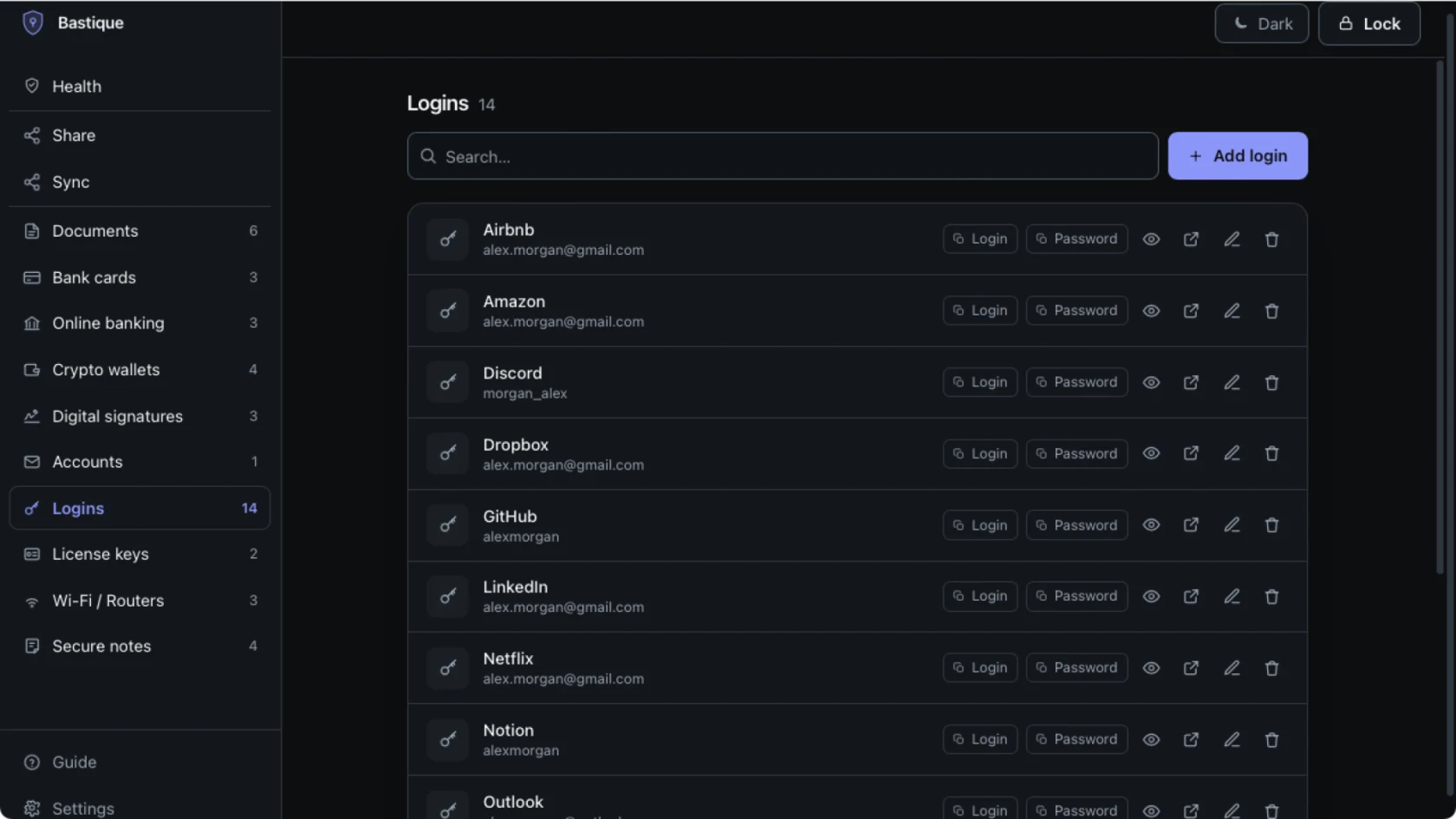Reveal the Dropbox password
This screenshot has height=819, width=1456.
(1151, 453)
